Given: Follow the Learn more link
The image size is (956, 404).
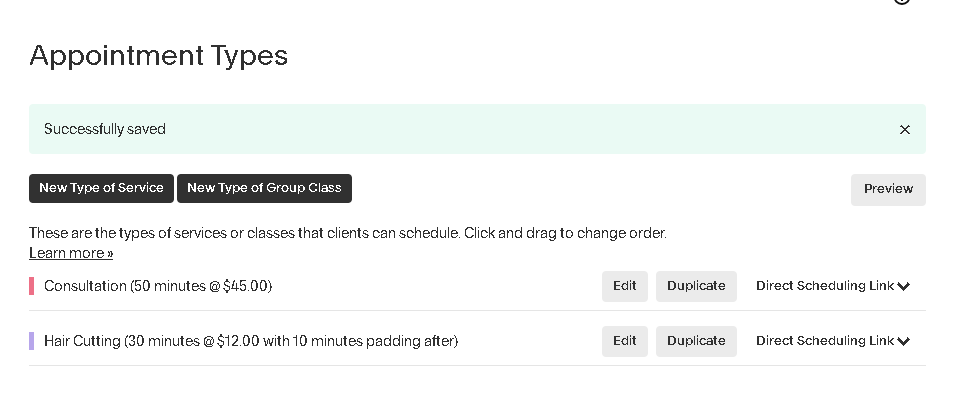Looking at the screenshot, I should pos(71,253).
